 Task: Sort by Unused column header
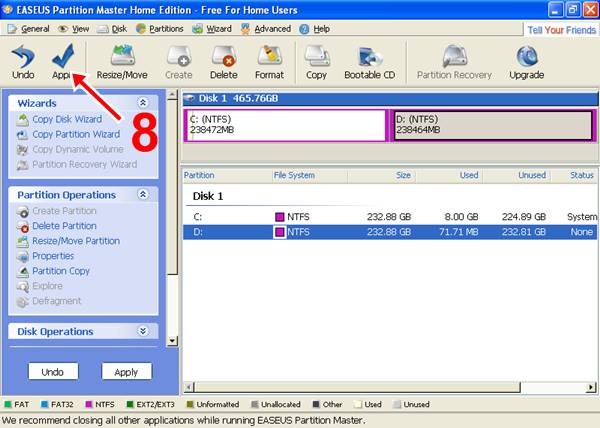[532, 175]
